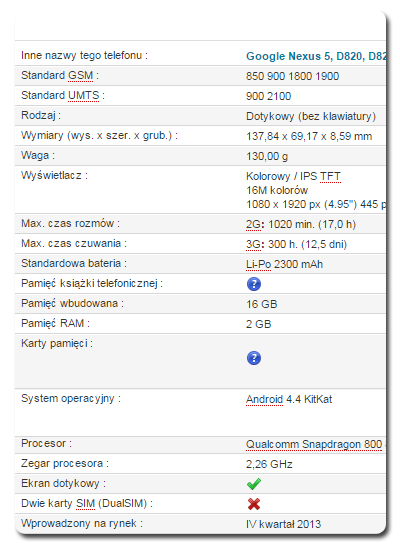This screenshot has height=550, width=400.
Task: Open the Android operating system link
Action: coord(264,400)
